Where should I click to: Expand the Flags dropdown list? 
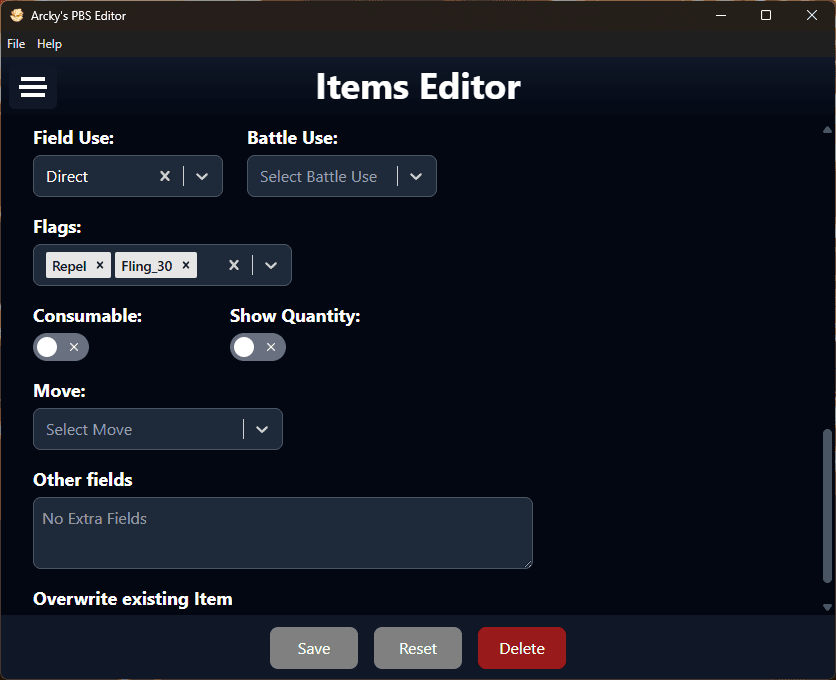click(x=271, y=265)
